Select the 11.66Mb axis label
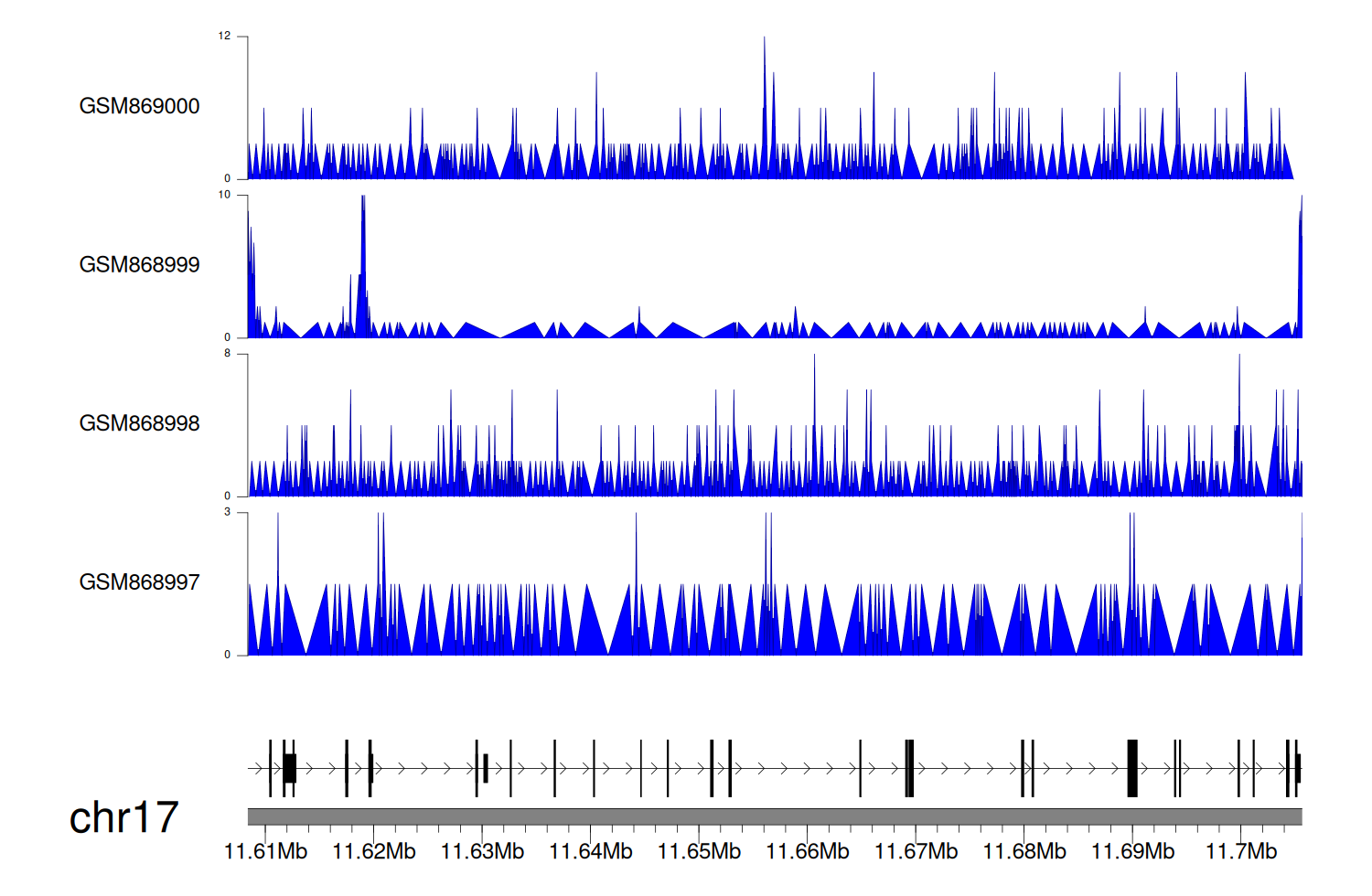This screenshot has height=896, width=1372. click(x=807, y=851)
